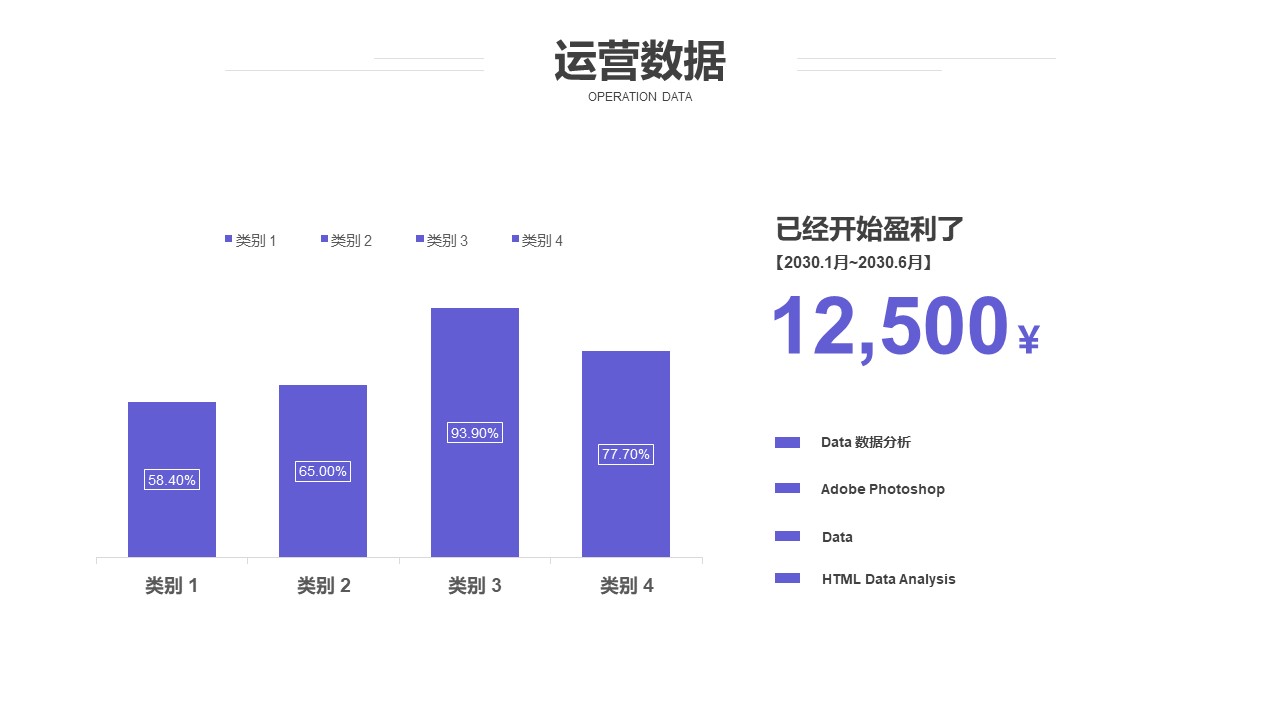Click the purple marker beside HTML Data Analysis

click(787, 578)
